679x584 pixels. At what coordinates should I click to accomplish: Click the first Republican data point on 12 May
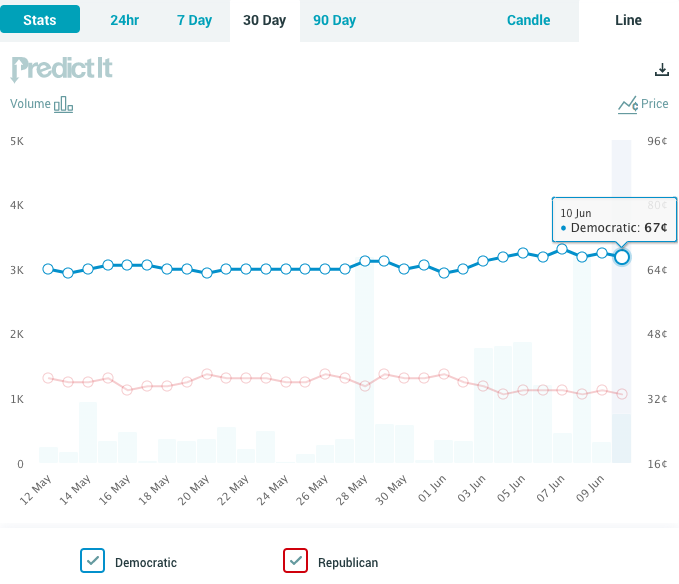[x=48, y=378]
